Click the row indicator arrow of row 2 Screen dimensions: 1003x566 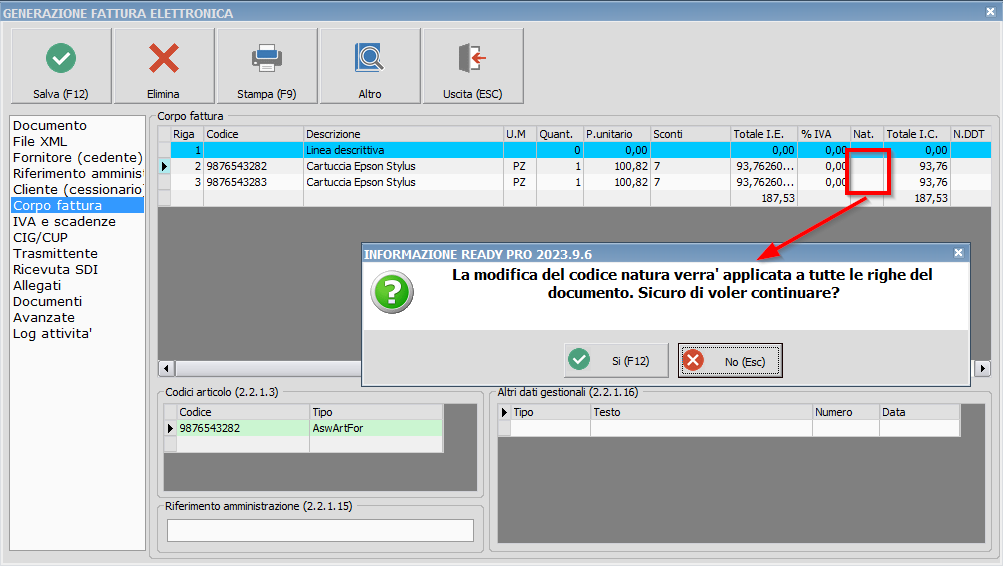coord(164,166)
